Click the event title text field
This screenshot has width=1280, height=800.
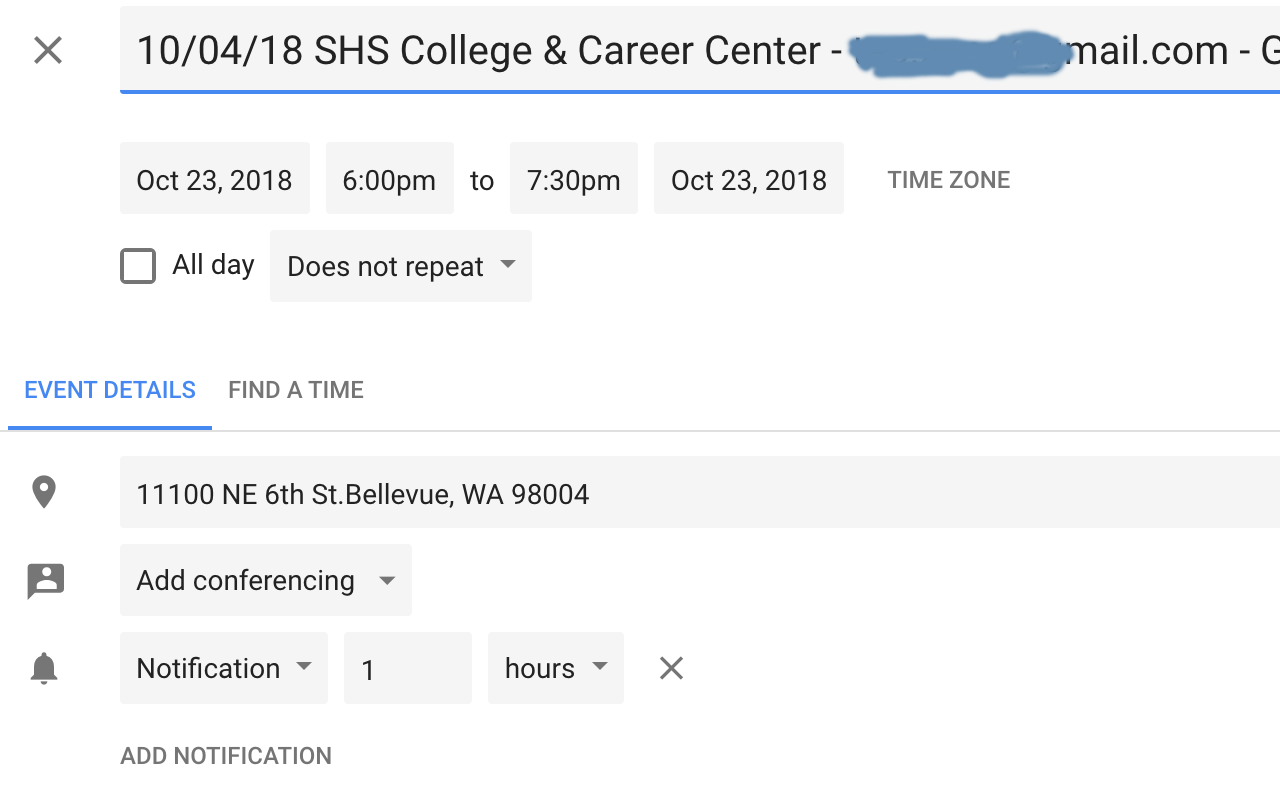pyautogui.click(x=700, y=50)
